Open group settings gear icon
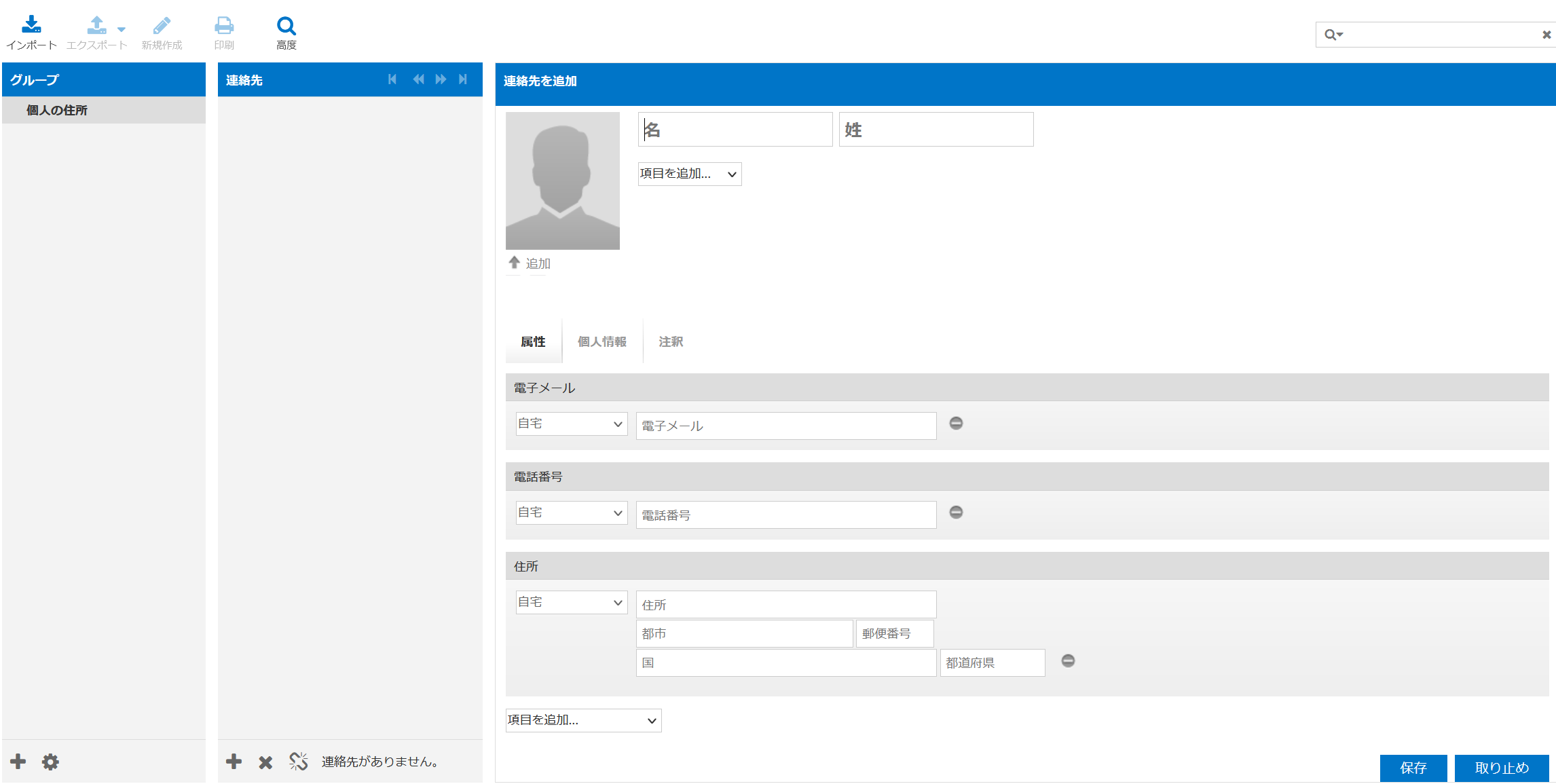This screenshot has width=1556, height=784. (50, 762)
